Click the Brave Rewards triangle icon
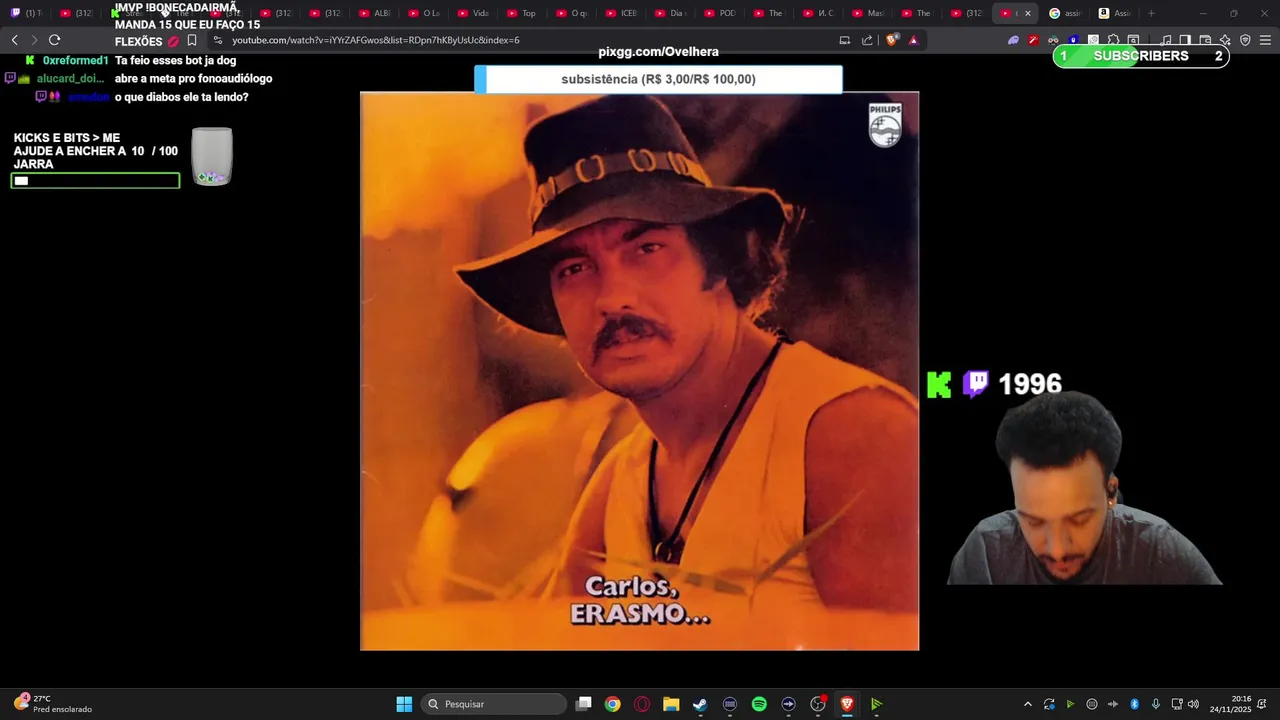The image size is (1280, 720). click(x=913, y=40)
